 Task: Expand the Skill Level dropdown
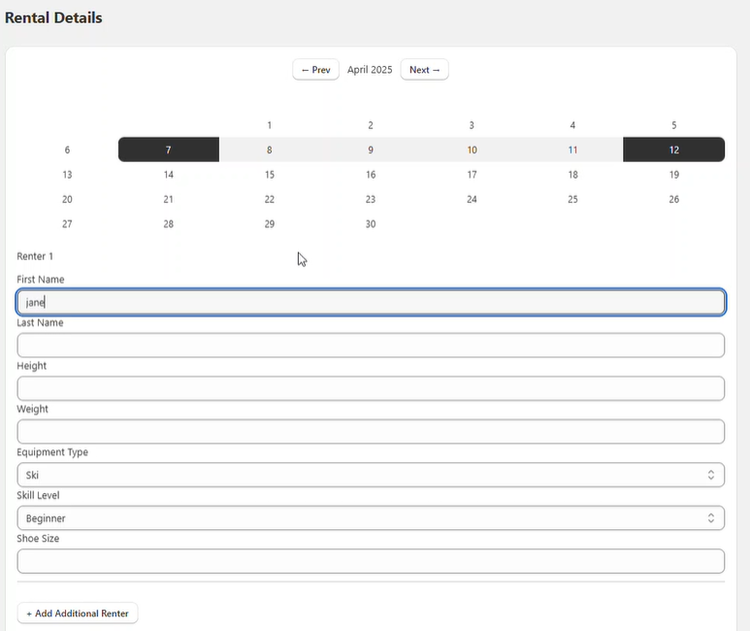(370, 518)
